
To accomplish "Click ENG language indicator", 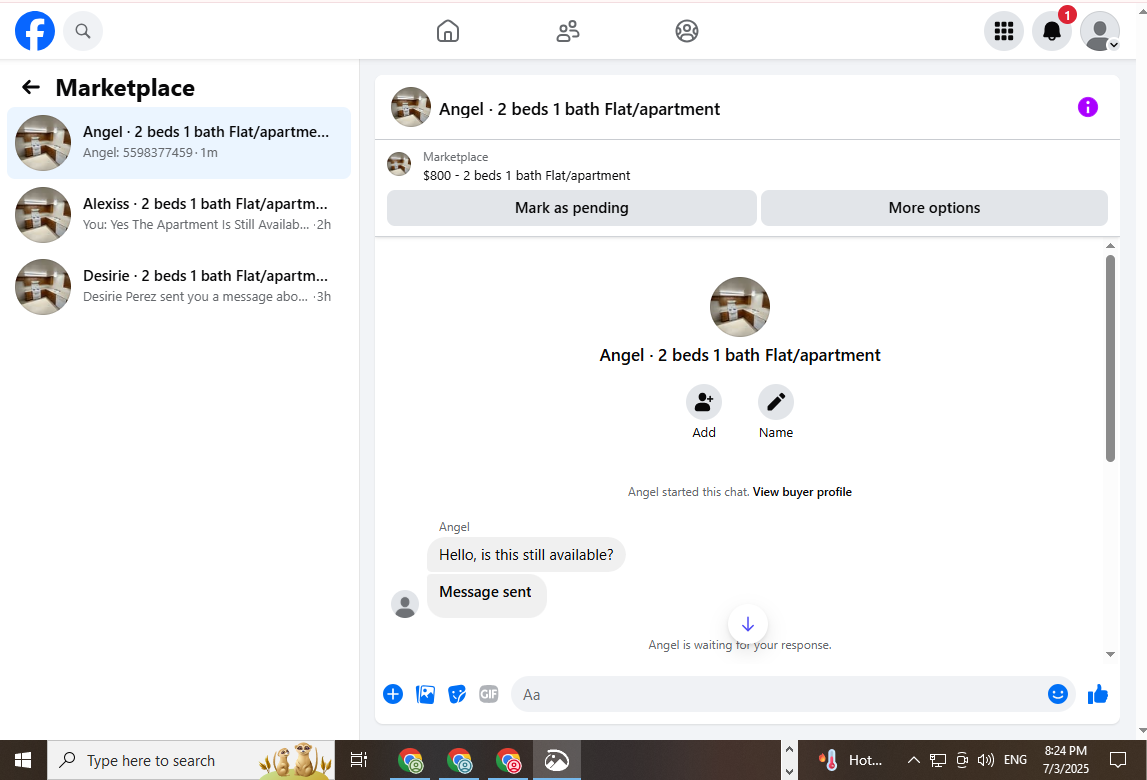I will (x=1015, y=760).
